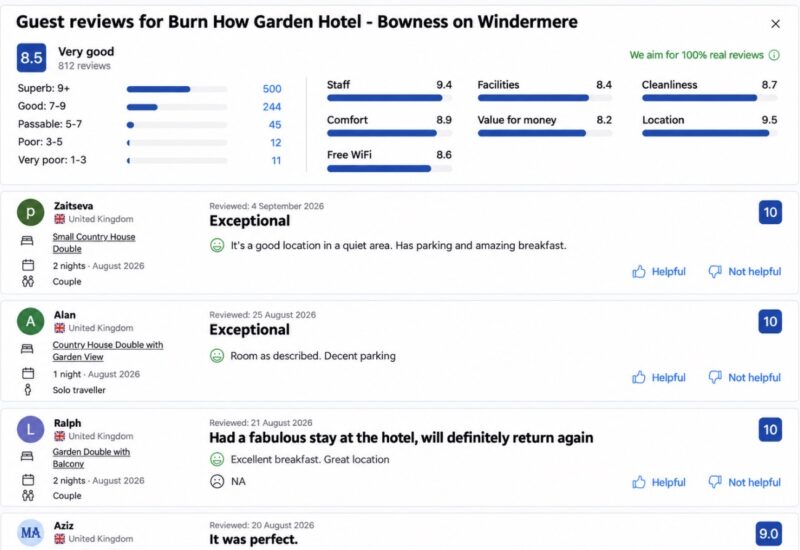Click Zaitseva's green avatar icon
The width and height of the screenshot is (800, 550).
(x=31, y=212)
